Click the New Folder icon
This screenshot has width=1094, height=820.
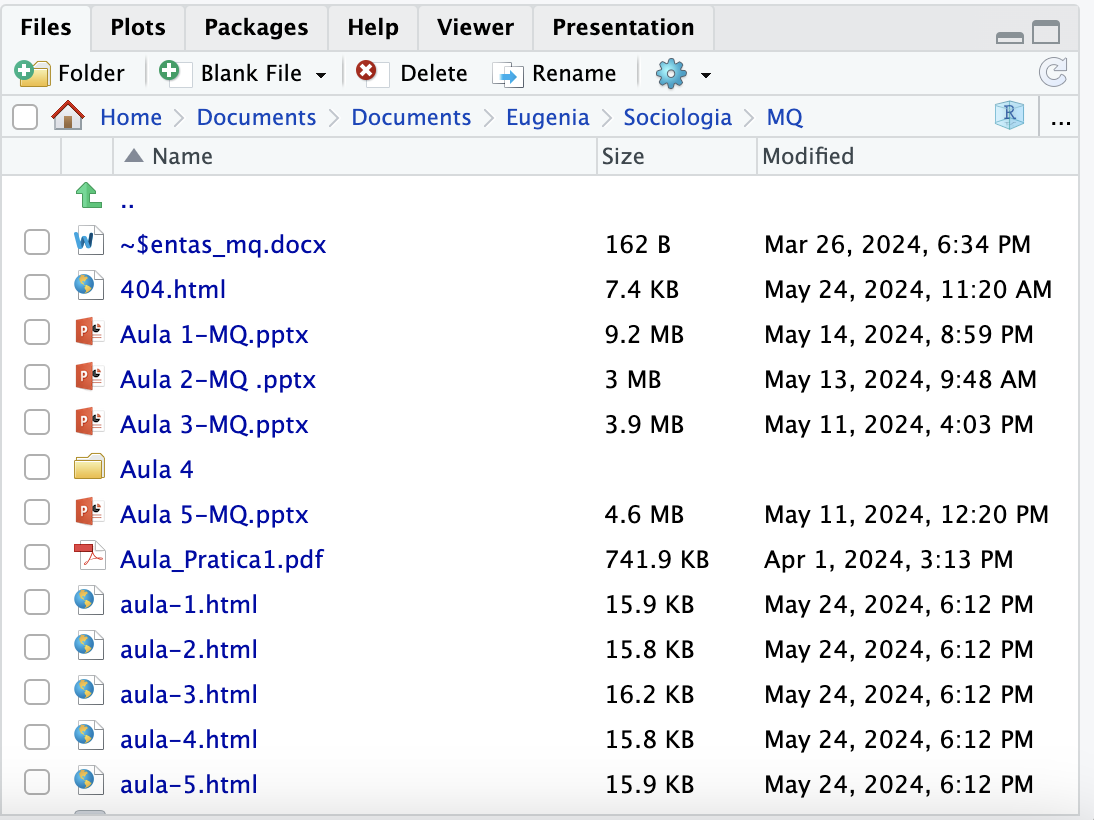[33, 73]
